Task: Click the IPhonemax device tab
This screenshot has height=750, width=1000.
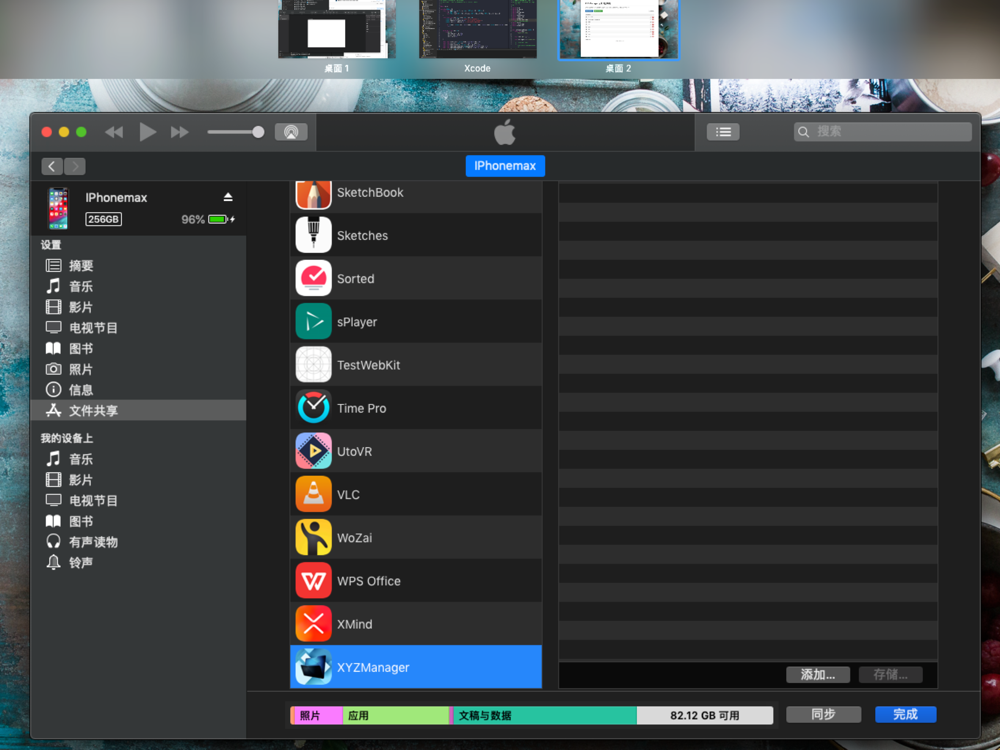Action: (x=505, y=166)
